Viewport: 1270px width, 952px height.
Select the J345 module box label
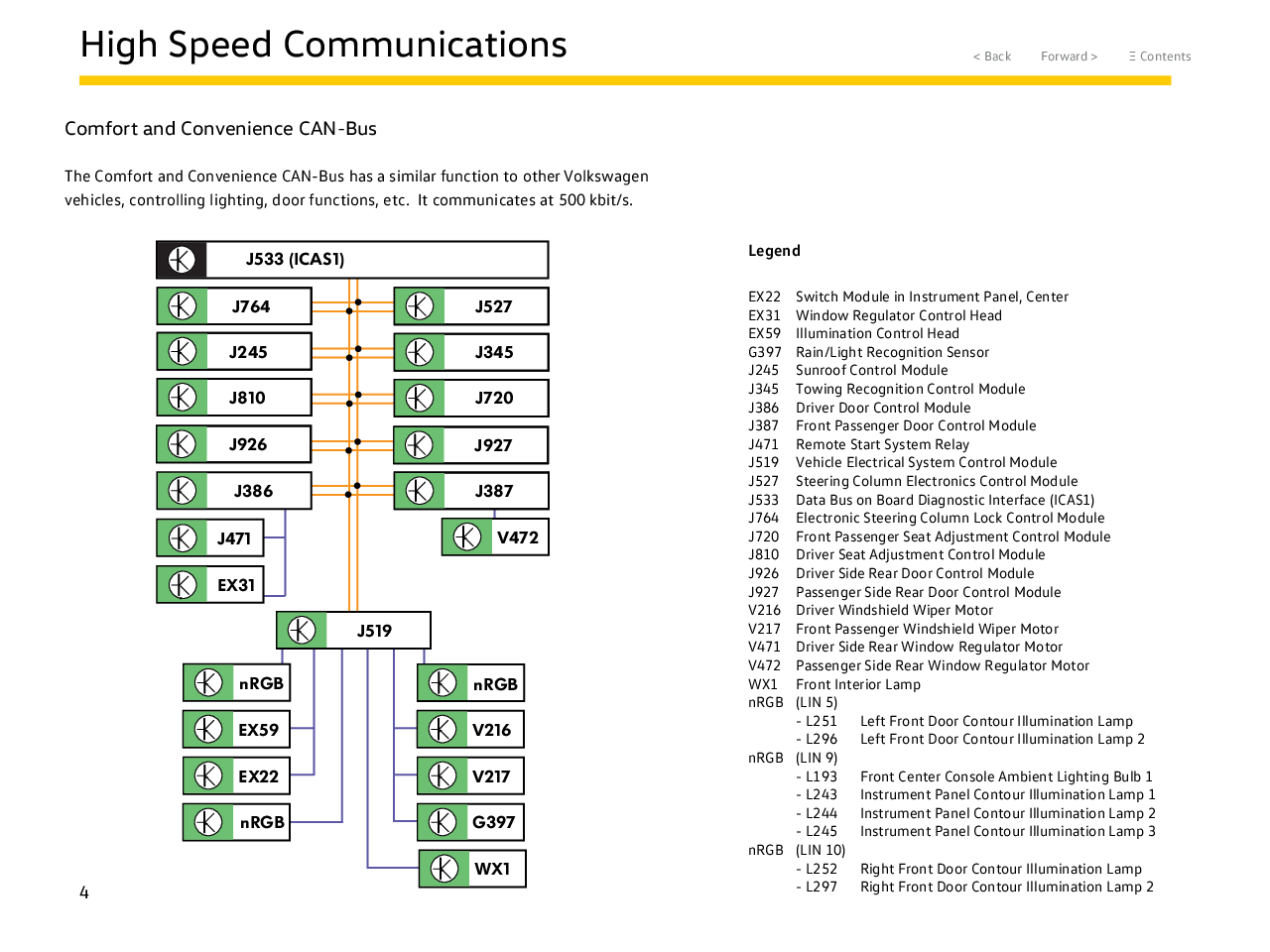pyautogui.click(x=494, y=352)
